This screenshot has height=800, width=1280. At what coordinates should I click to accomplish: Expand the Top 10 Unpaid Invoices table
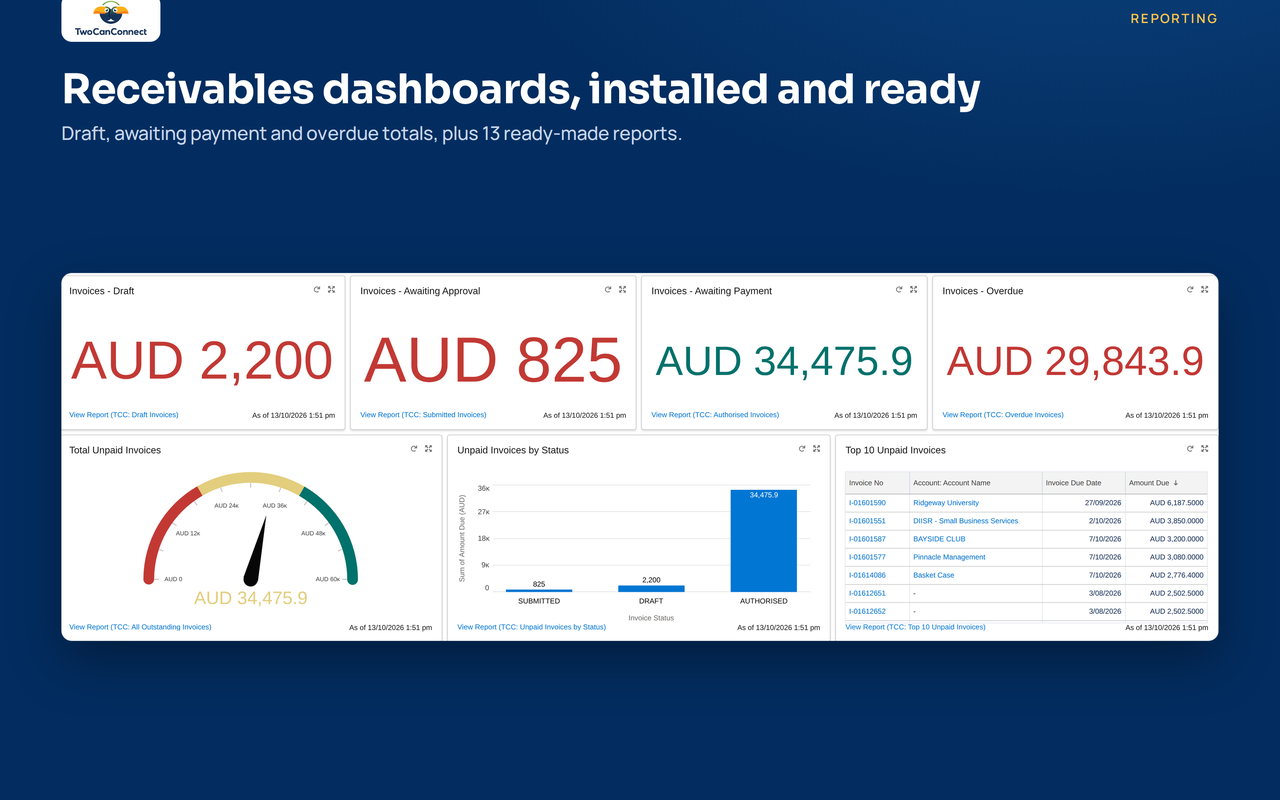click(x=1204, y=448)
